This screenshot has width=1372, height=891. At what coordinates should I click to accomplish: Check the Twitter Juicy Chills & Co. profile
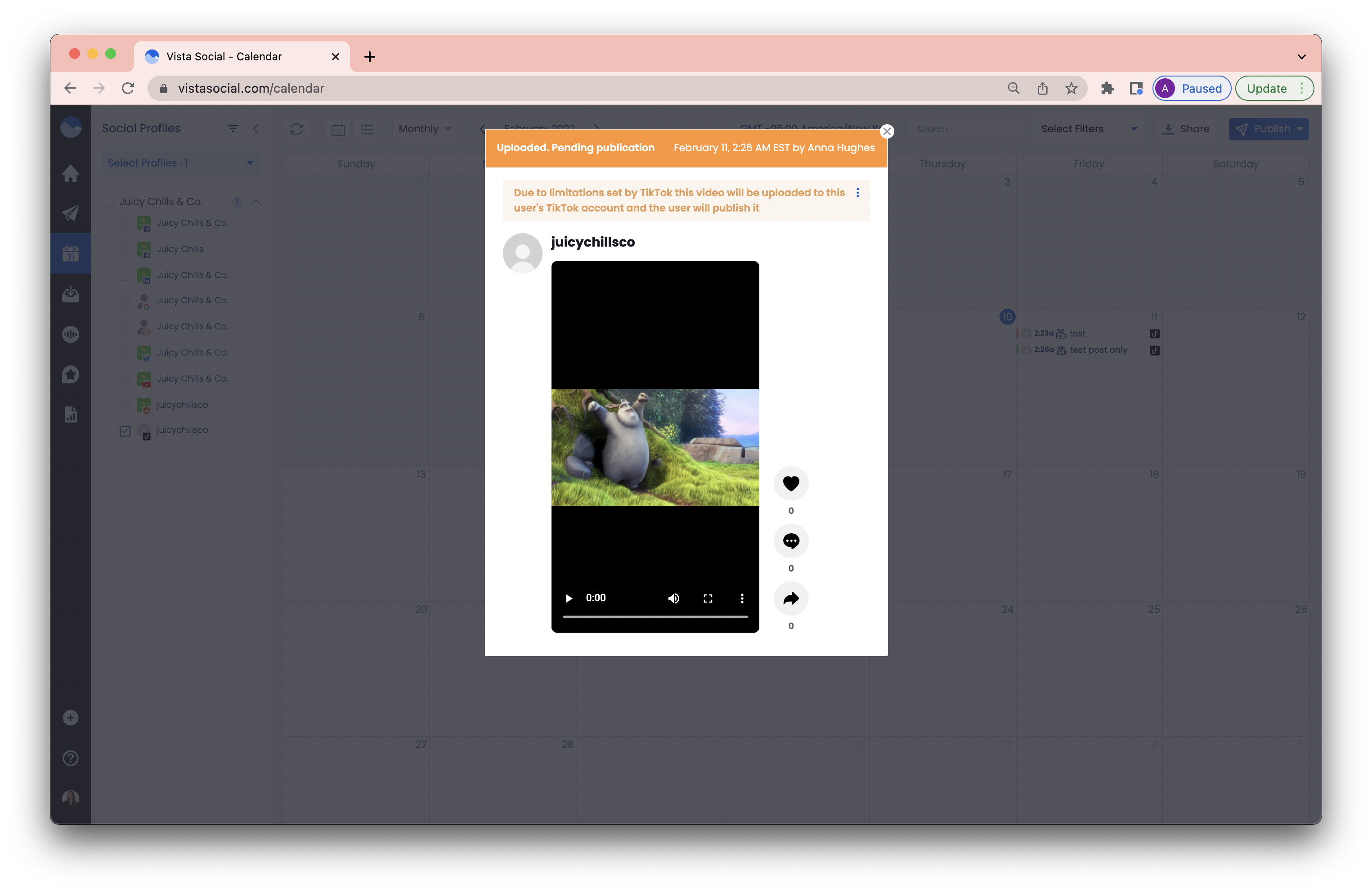[125, 352]
